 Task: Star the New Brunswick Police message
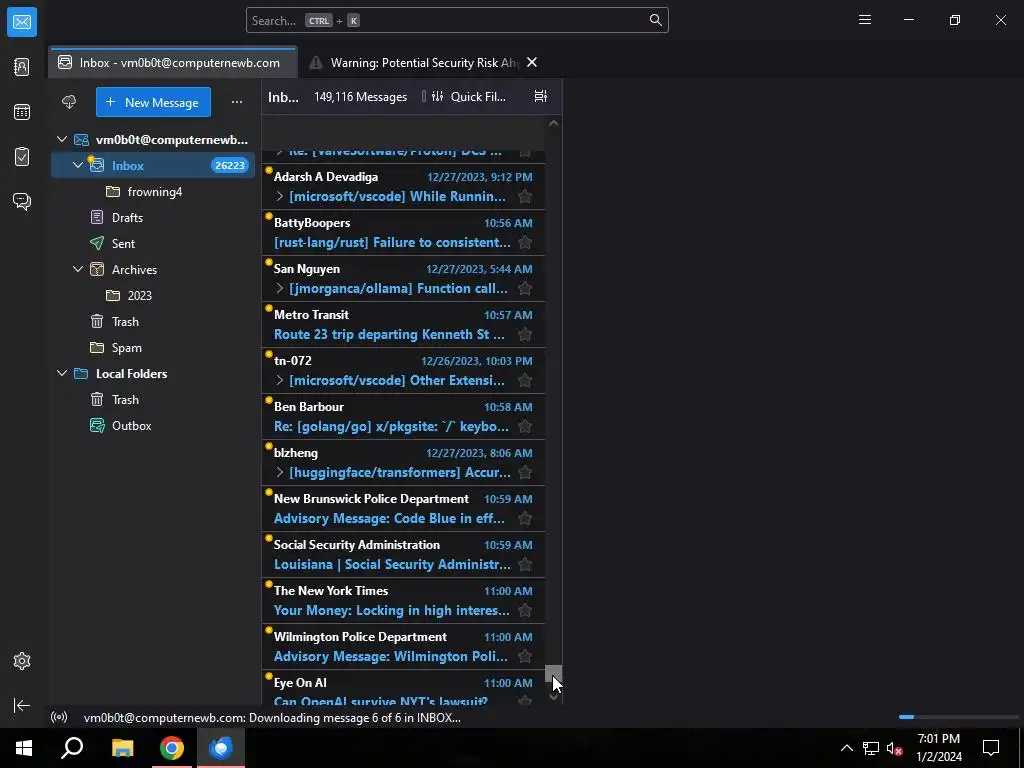pyautogui.click(x=524, y=519)
